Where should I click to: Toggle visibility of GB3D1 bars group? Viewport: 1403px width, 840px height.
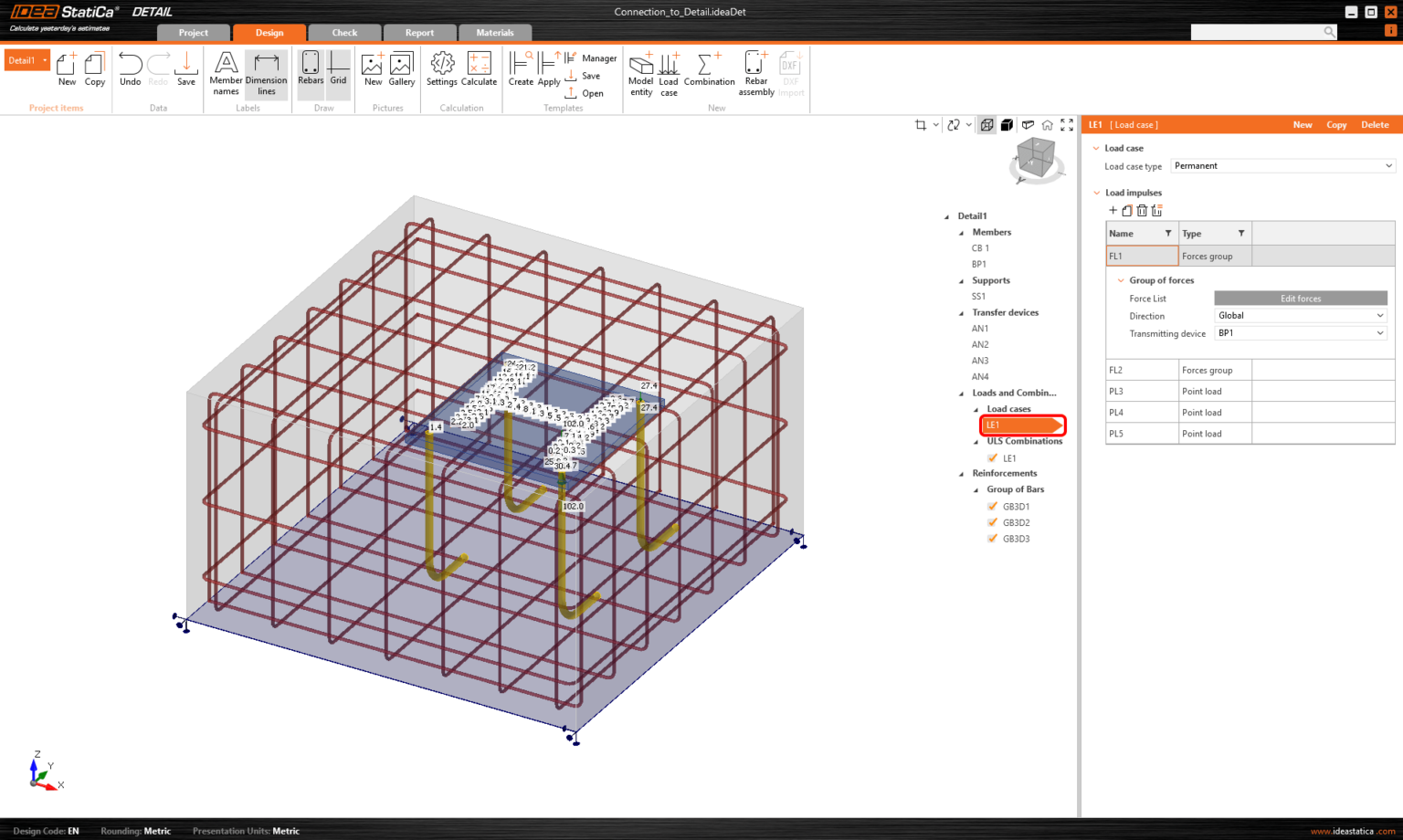[x=993, y=506]
